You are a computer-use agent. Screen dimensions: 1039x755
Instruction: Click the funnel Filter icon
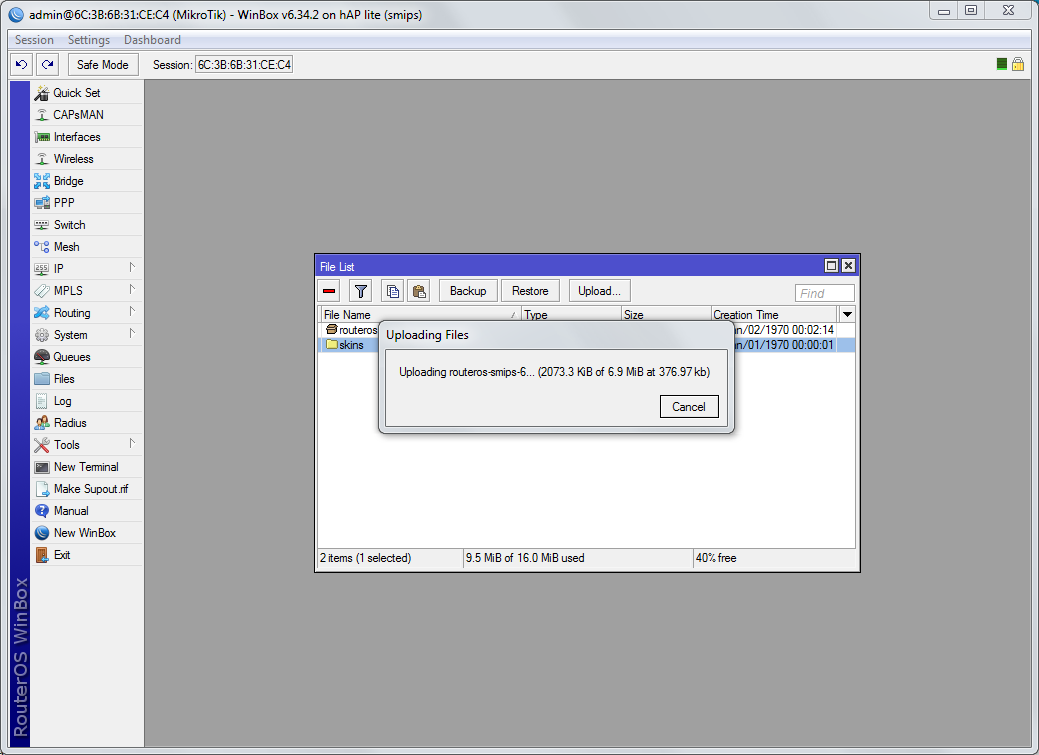tap(361, 291)
